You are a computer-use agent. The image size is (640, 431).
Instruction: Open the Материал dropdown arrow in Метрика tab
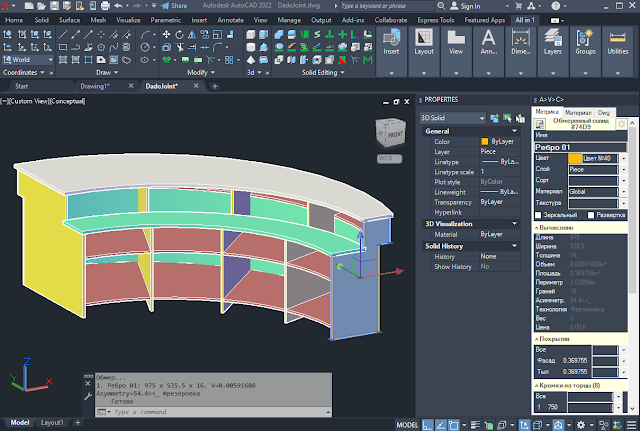click(623, 191)
